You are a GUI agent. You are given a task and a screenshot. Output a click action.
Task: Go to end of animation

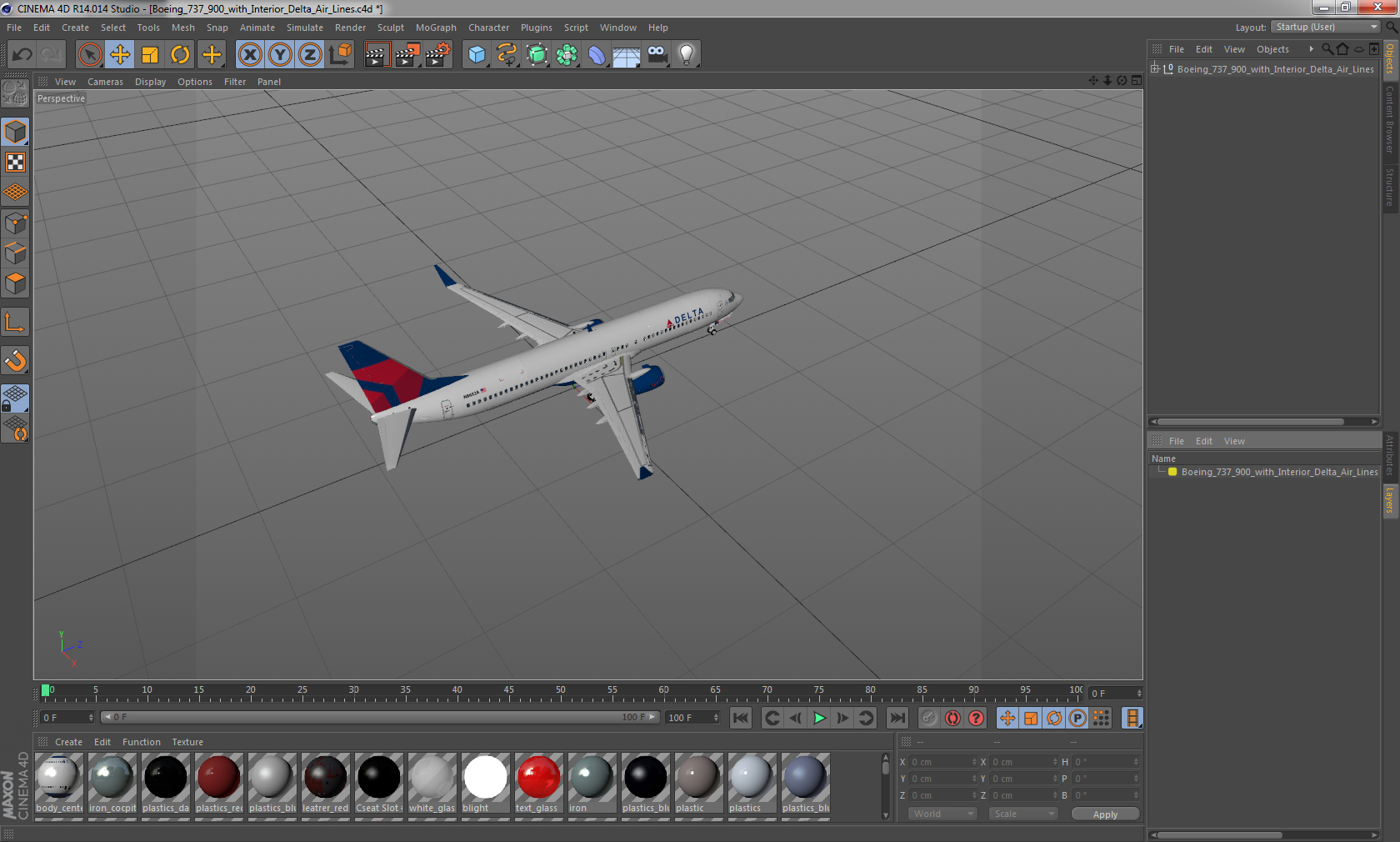pyautogui.click(x=897, y=718)
